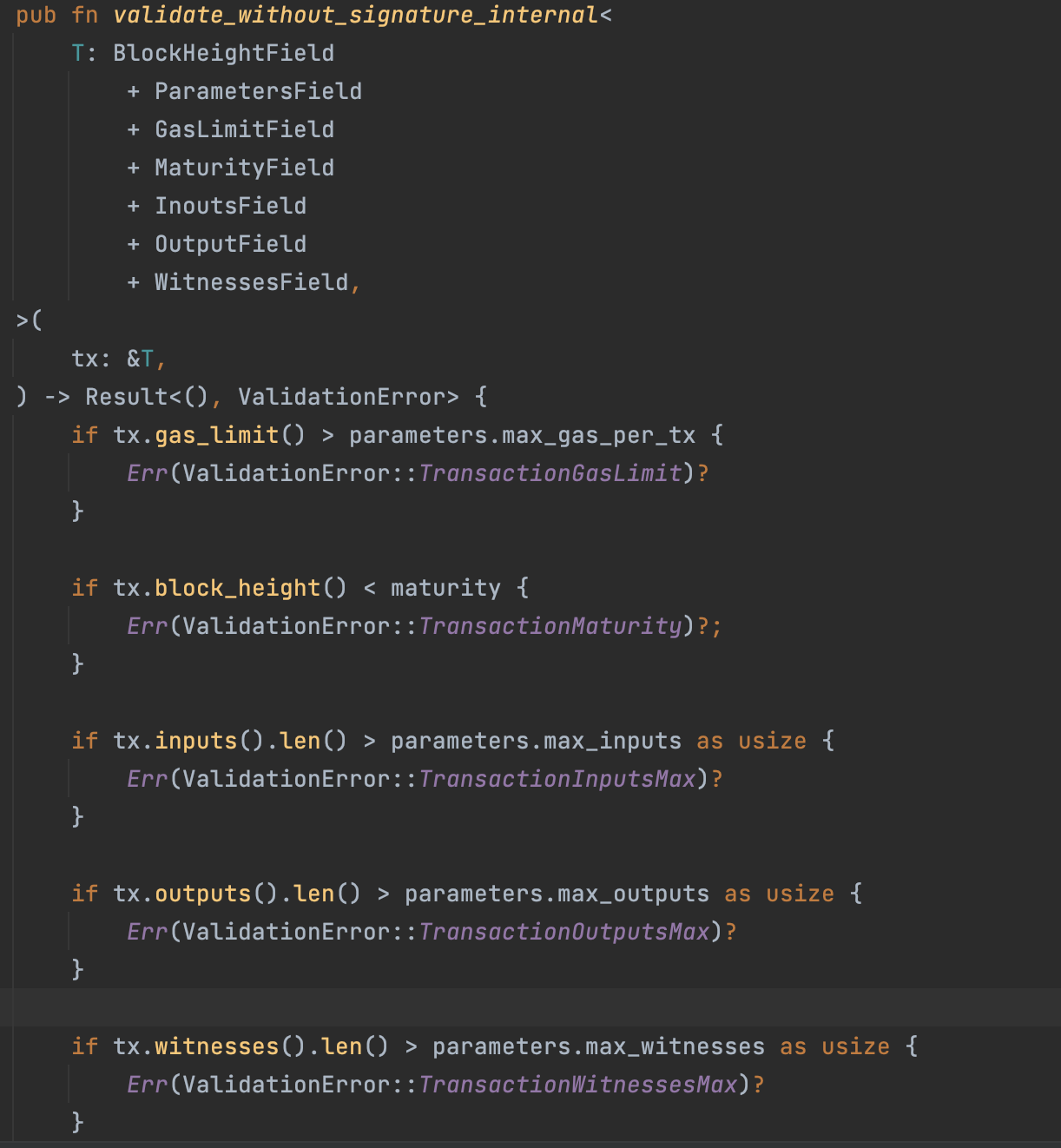Screen dimensions: 1061x1148
Task: Click the GasLimitField trait bound
Action: click(x=244, y=129)
